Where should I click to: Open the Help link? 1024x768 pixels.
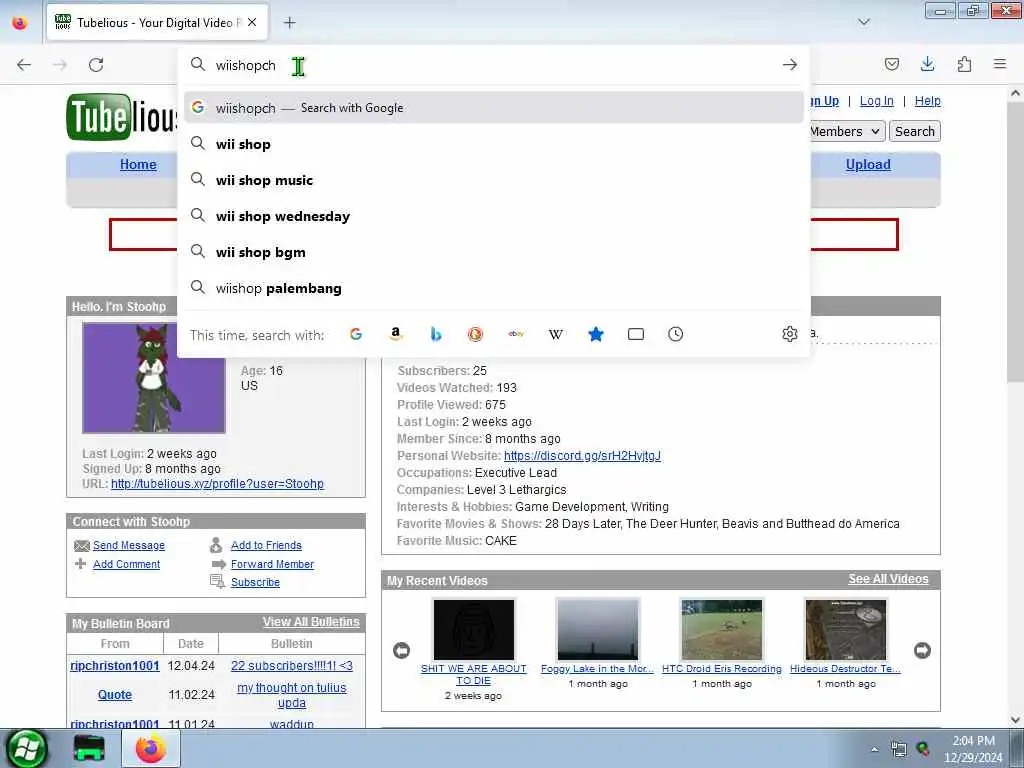click(x=927, y=101)
